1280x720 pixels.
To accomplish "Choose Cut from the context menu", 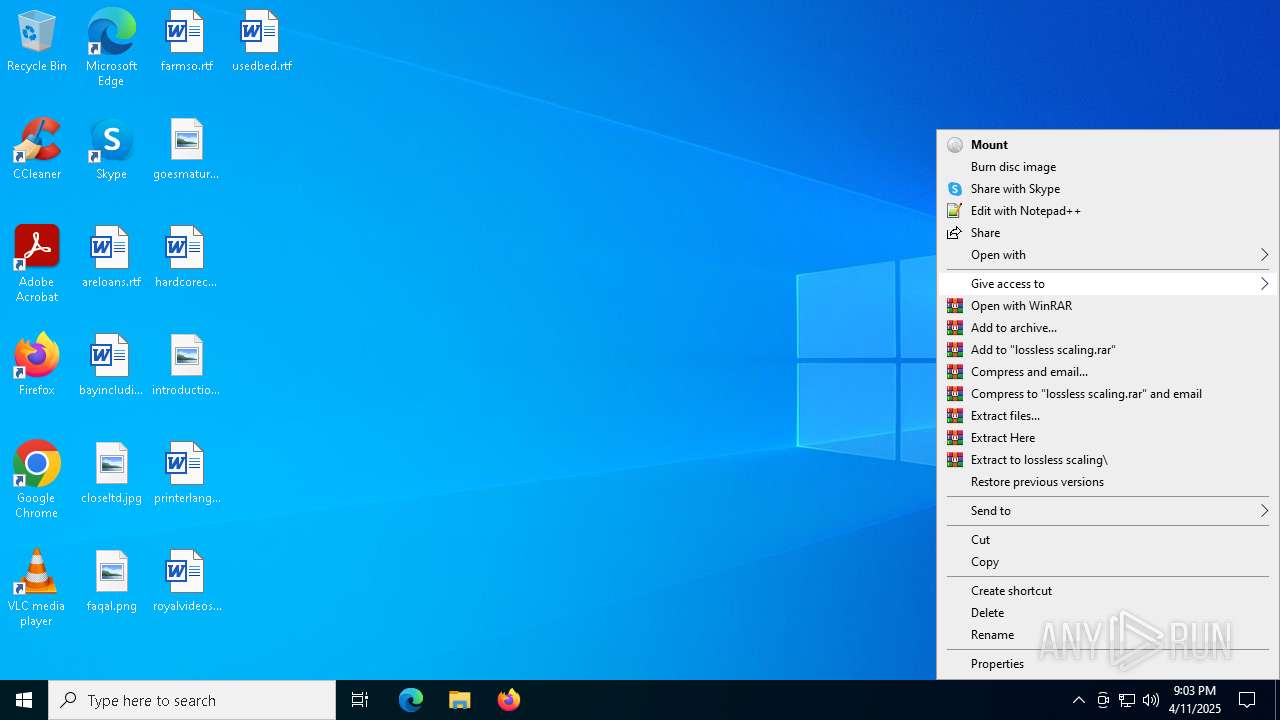I will coord(1108,540).
